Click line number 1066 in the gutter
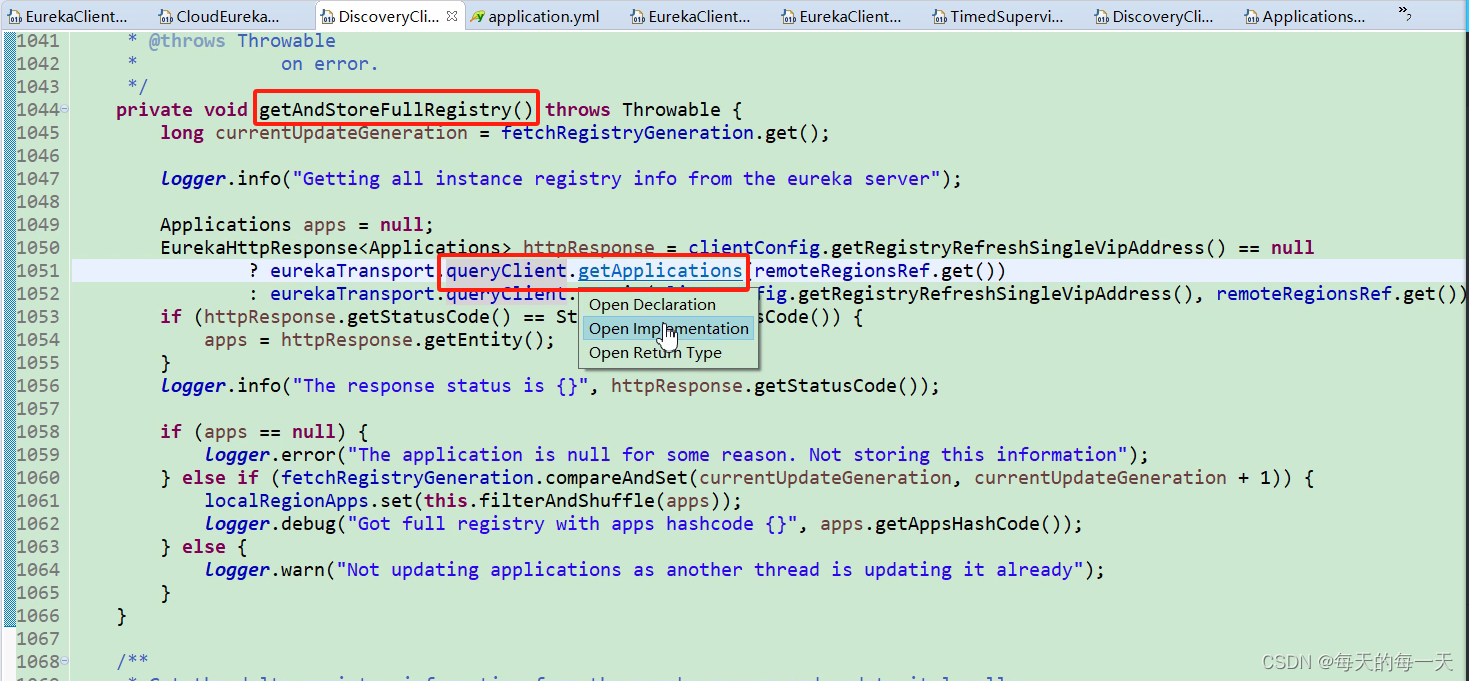The width and height of the screenshot is (1469, 681). point(38,615)
